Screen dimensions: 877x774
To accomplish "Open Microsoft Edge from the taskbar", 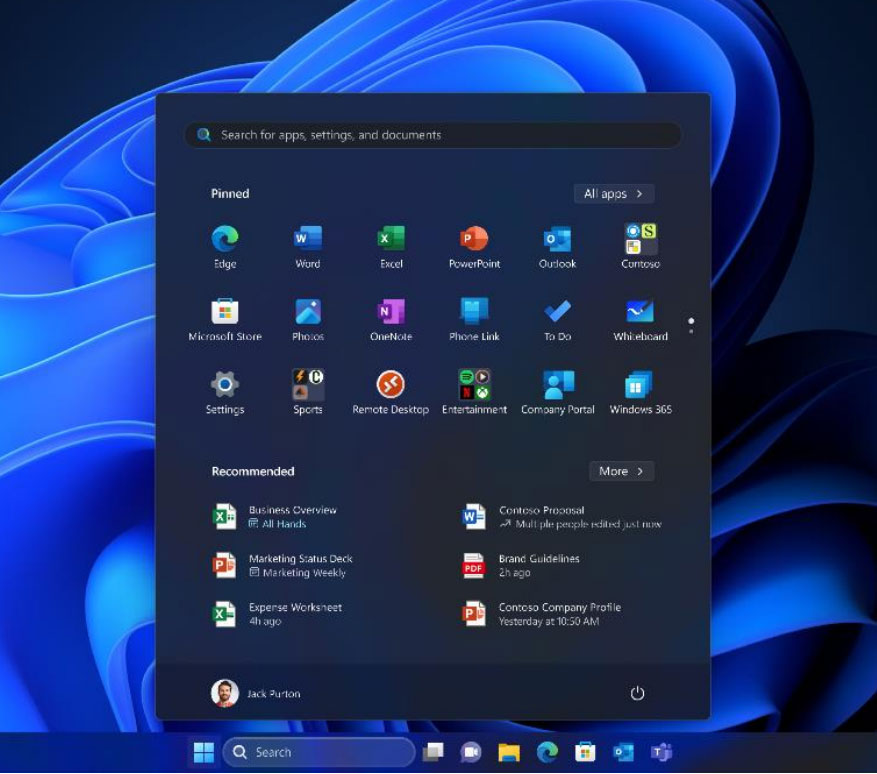I will point(547,752).
